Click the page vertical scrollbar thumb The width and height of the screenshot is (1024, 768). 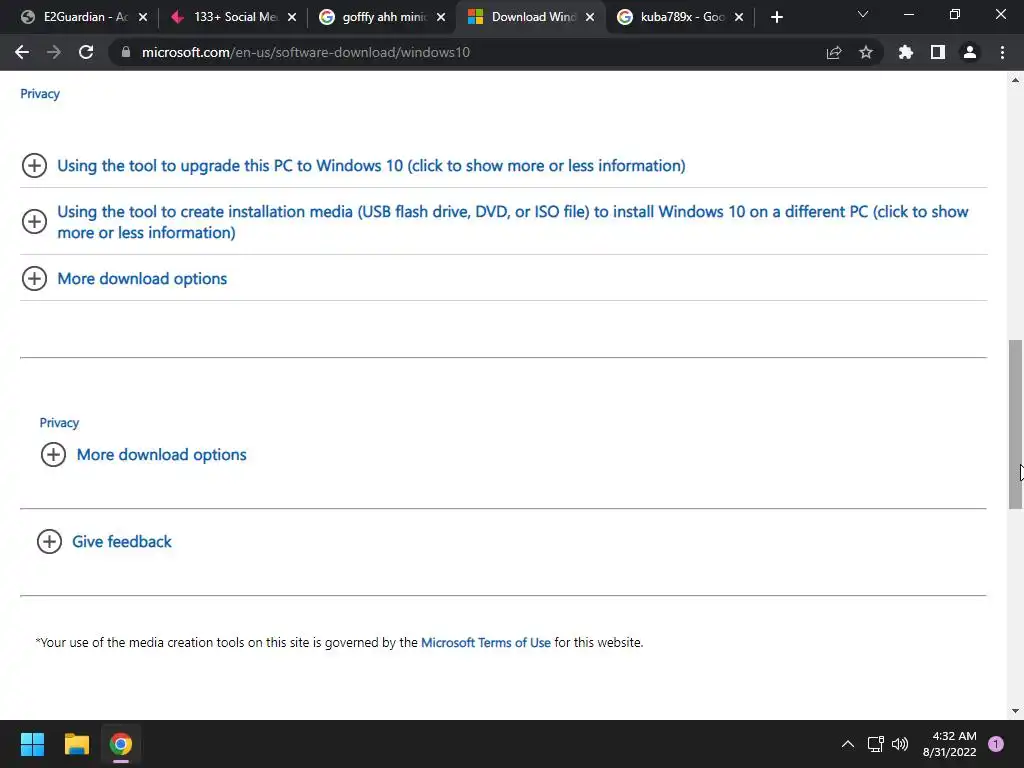[x=1015, y=424]
